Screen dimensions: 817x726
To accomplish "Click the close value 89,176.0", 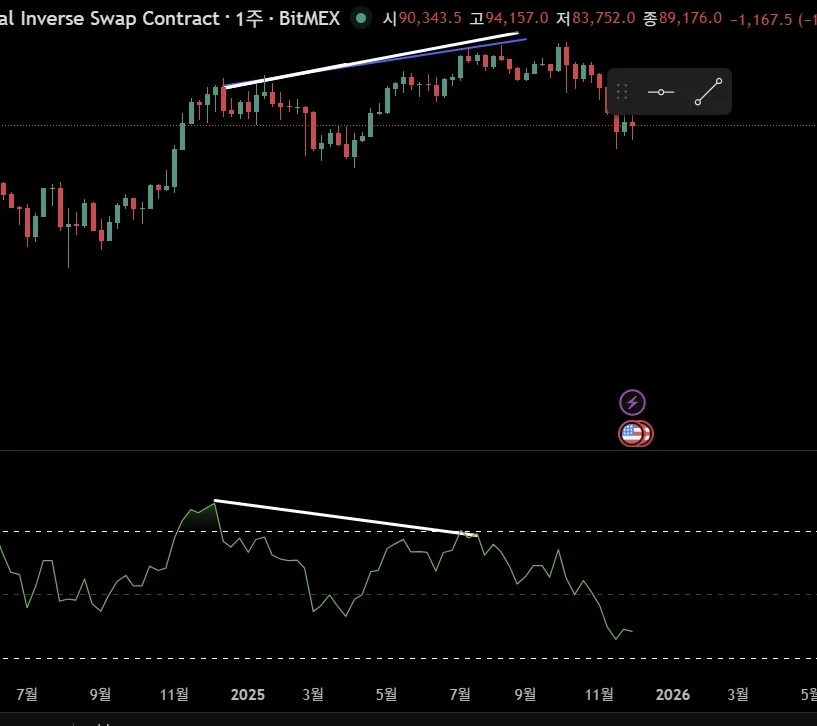I will pos(690,18).
